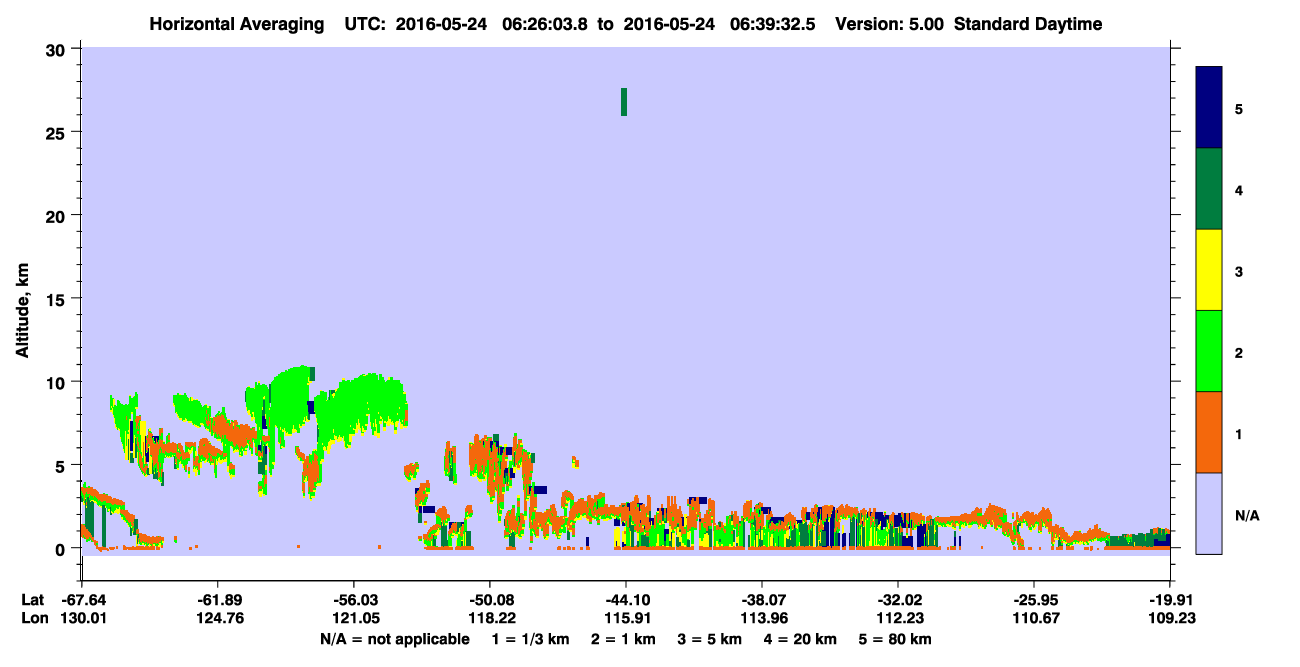Click the latitude value -61.89
This screenshot has height=667, width=1300.
click(217, 600)
